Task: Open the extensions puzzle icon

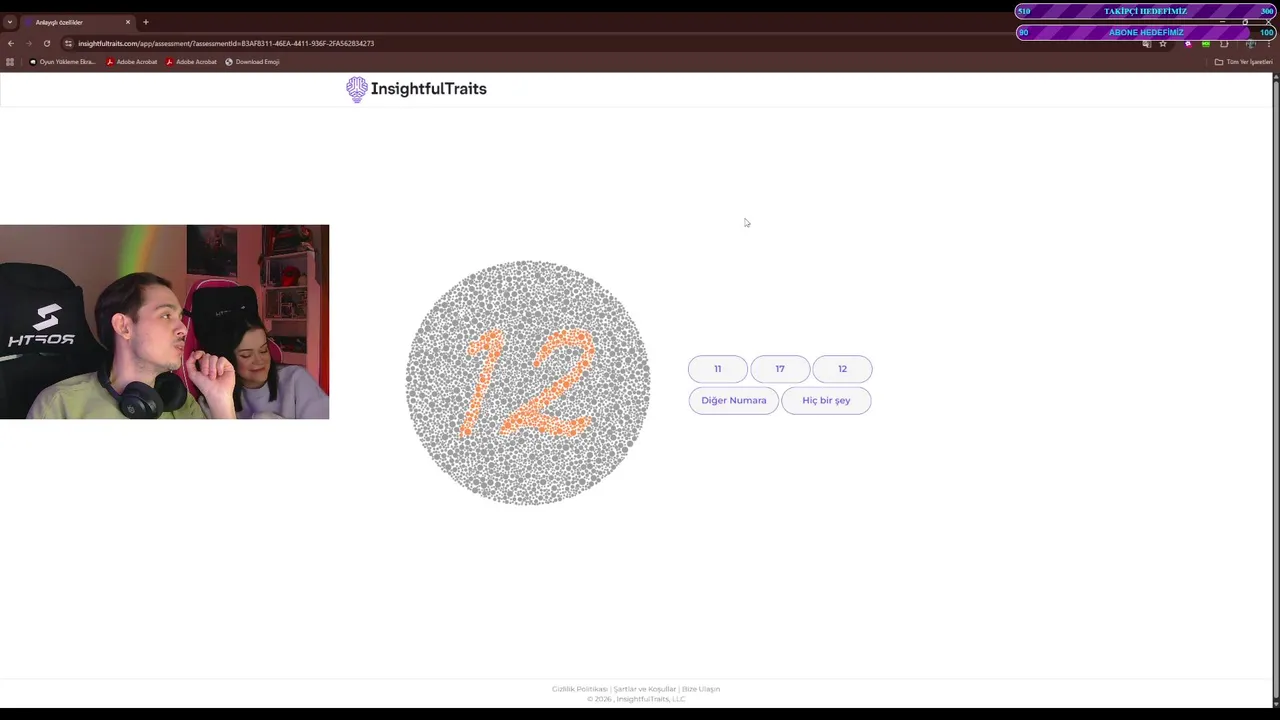Action: point(1224,44)
